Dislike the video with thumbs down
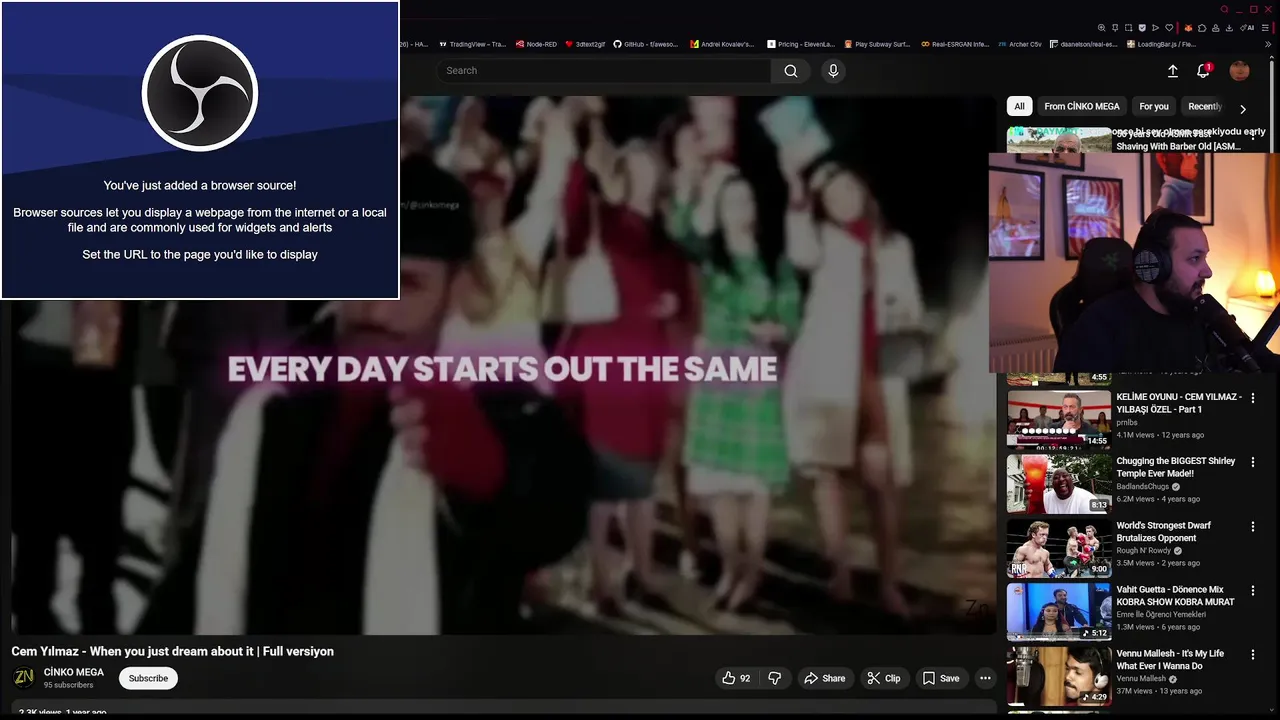The height and width of the screenshot is (720, 1280). click(x=774, y=678)
